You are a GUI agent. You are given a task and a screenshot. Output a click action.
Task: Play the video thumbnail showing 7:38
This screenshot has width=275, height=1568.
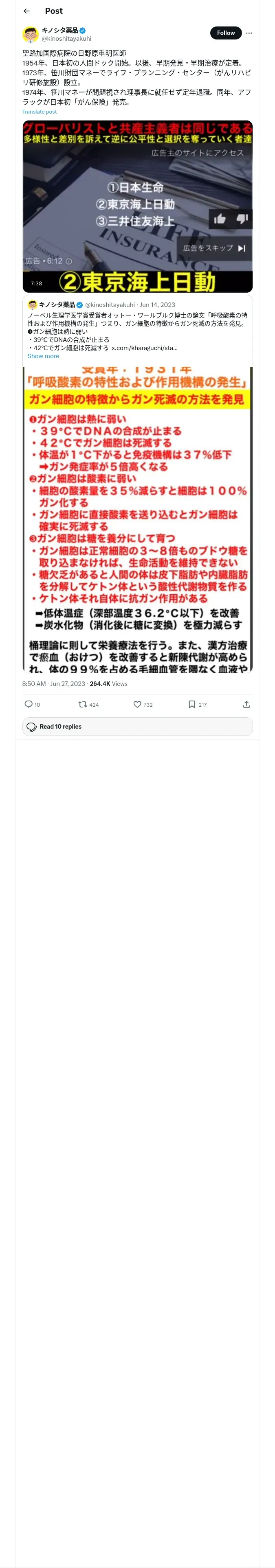(x=138, y=206)
